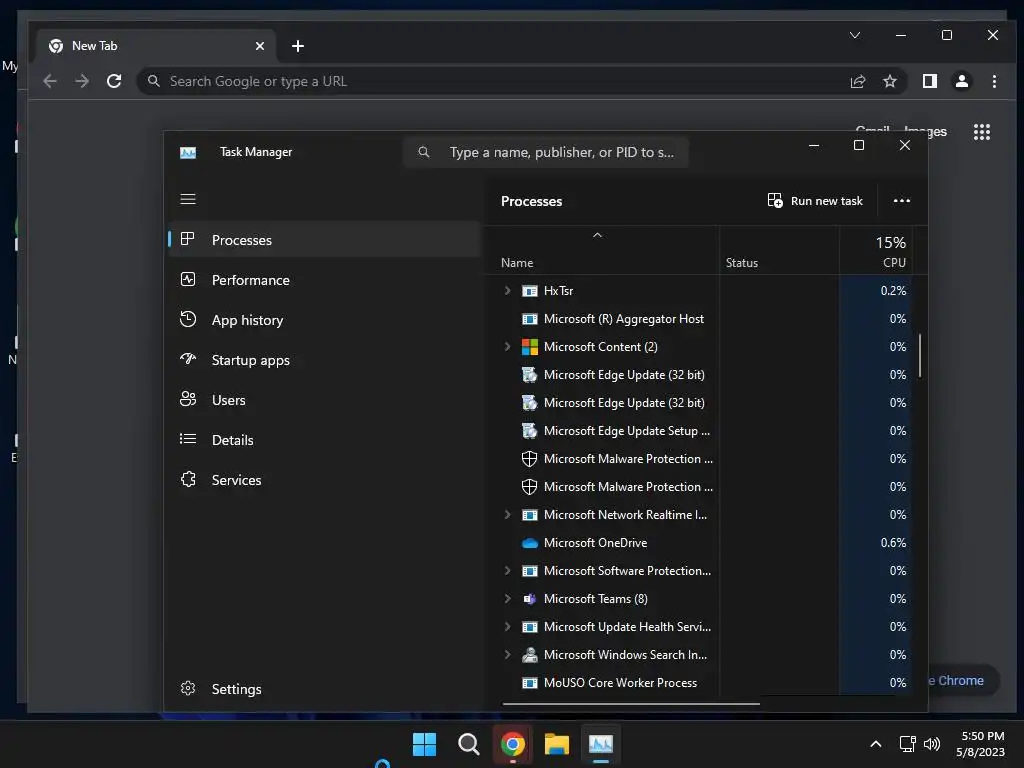The width and height of the screenshot is (1024, 768).
Task: Click the Users people icon
Action: pyautogui.click(x=187, y=399)
